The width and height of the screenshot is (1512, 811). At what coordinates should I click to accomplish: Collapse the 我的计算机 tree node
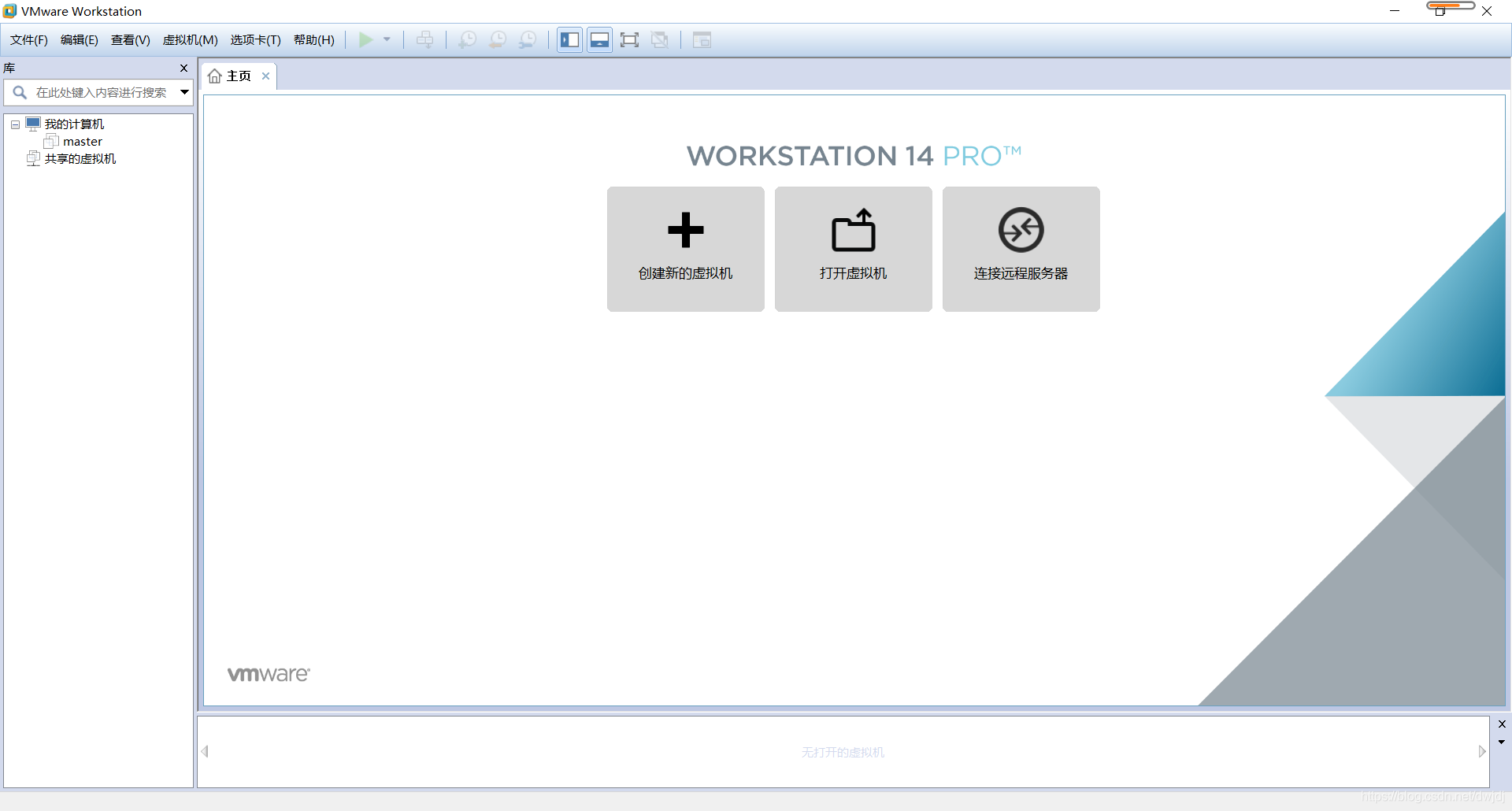pyautogui.click(x=15, y=124)
